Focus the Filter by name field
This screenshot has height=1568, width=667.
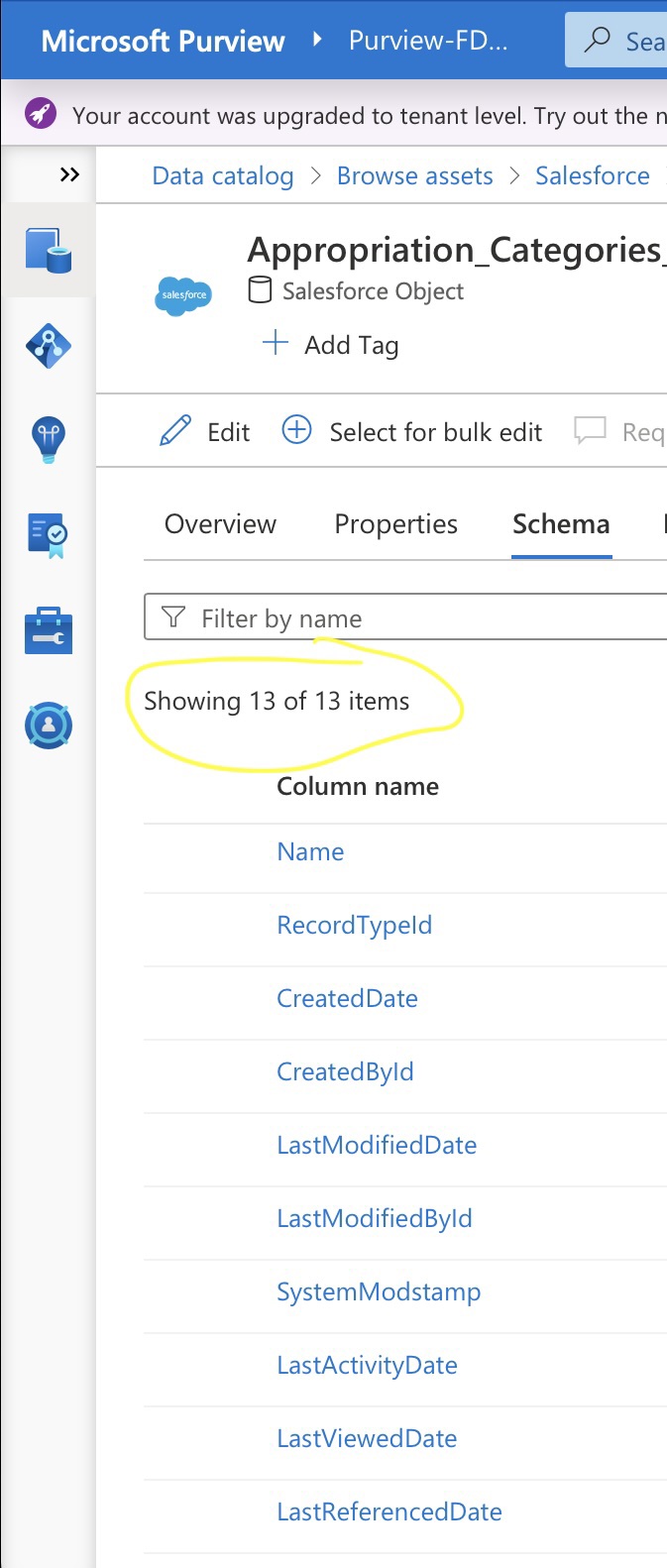[406, 617]
